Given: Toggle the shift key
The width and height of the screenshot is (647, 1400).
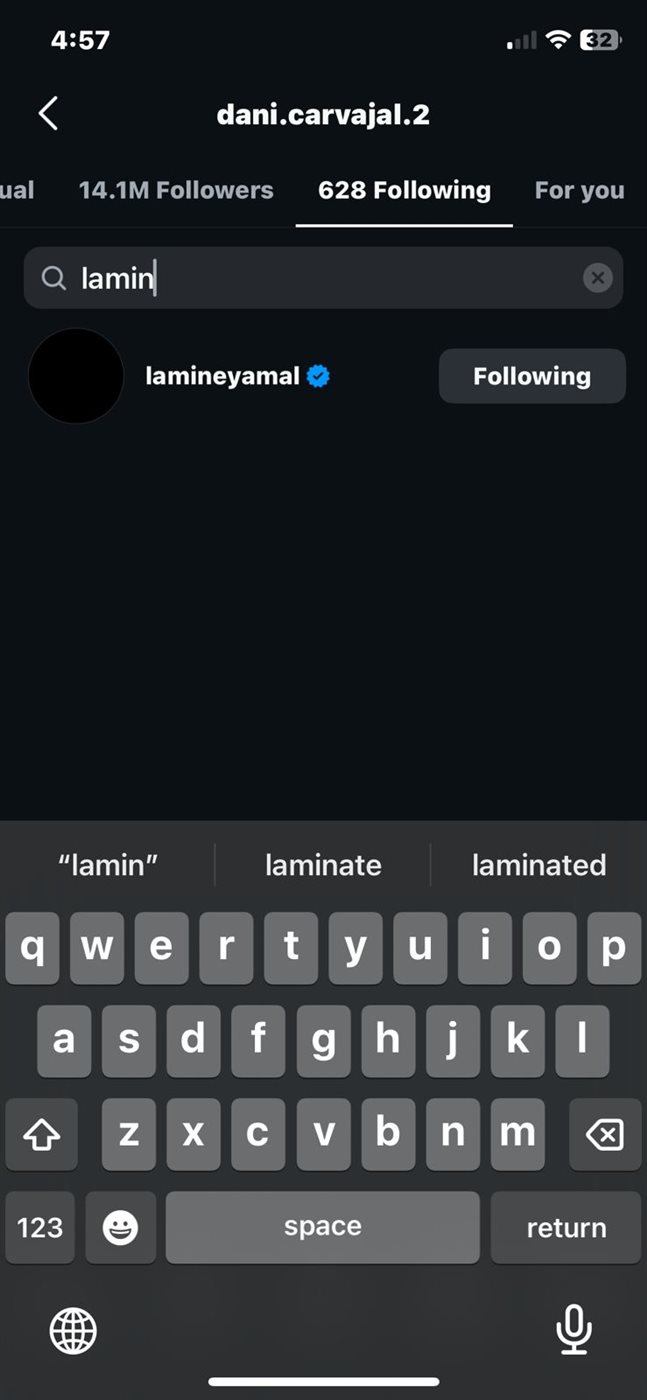Looking at the screenshot, I should coord(41,1134).
